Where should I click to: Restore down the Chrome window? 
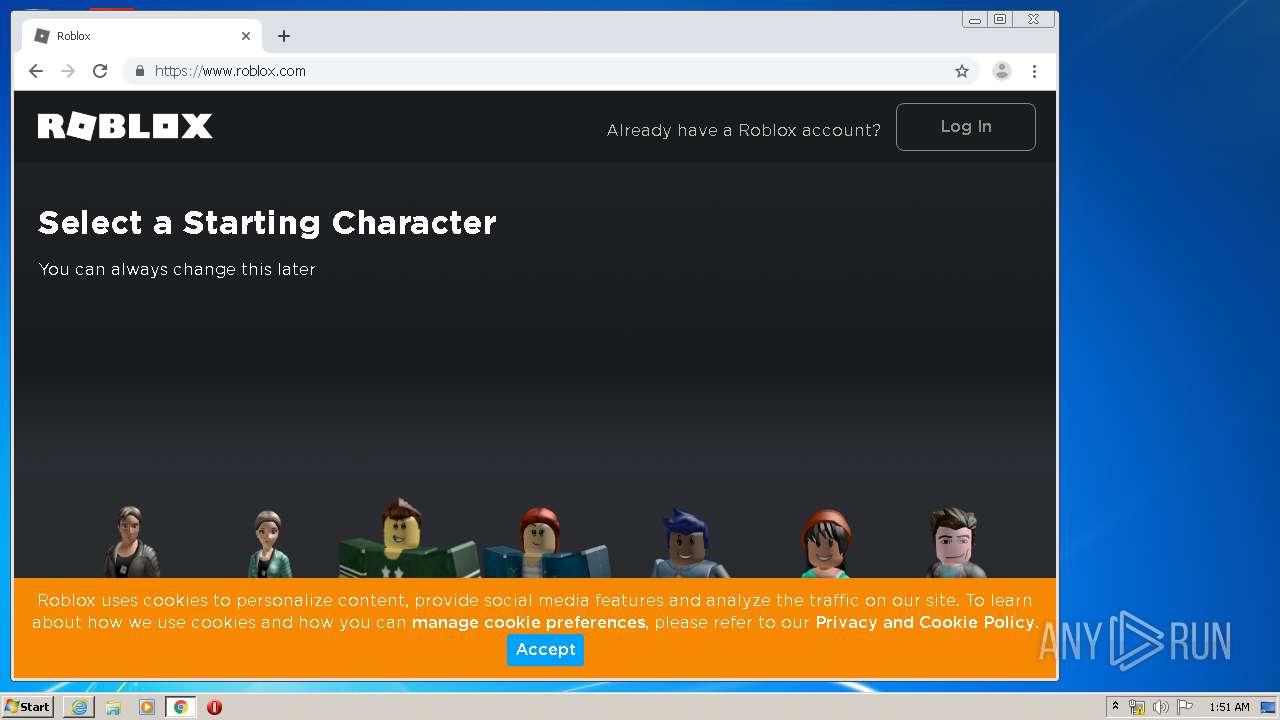tap(1000, 19)
